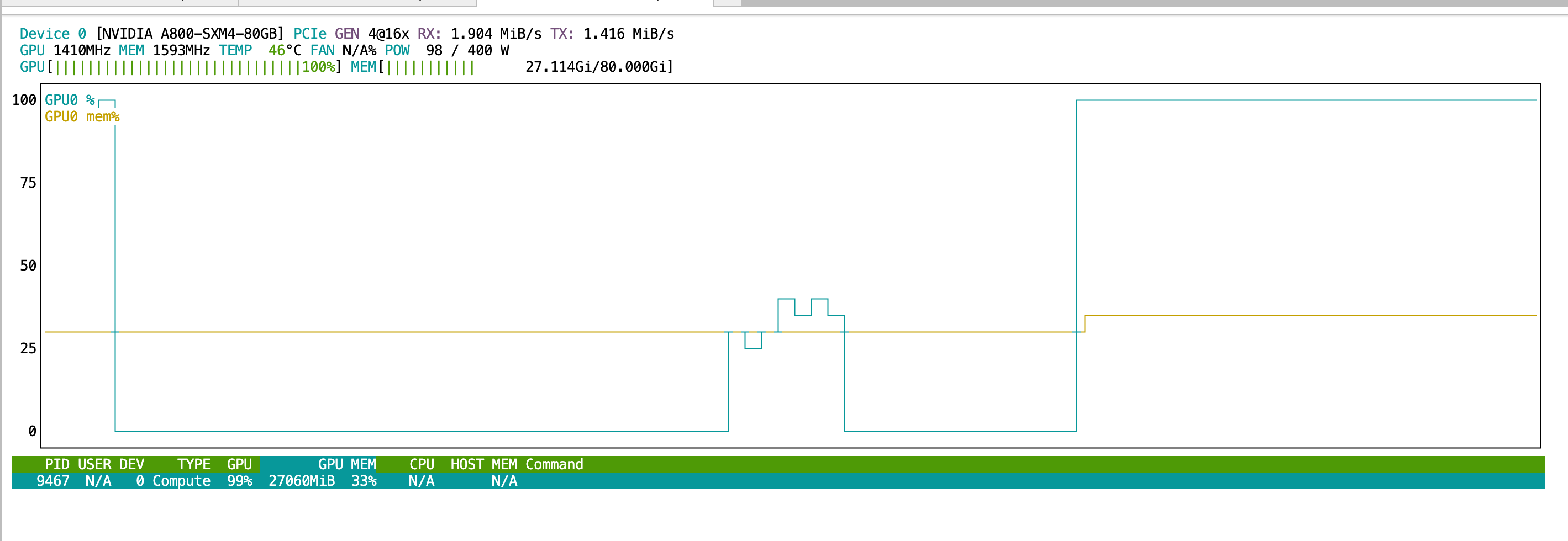Image resolution: width=1568 pixels, height=541 pixels.
Task: Switch to the second terminal tab
Action: coord(357,2)
